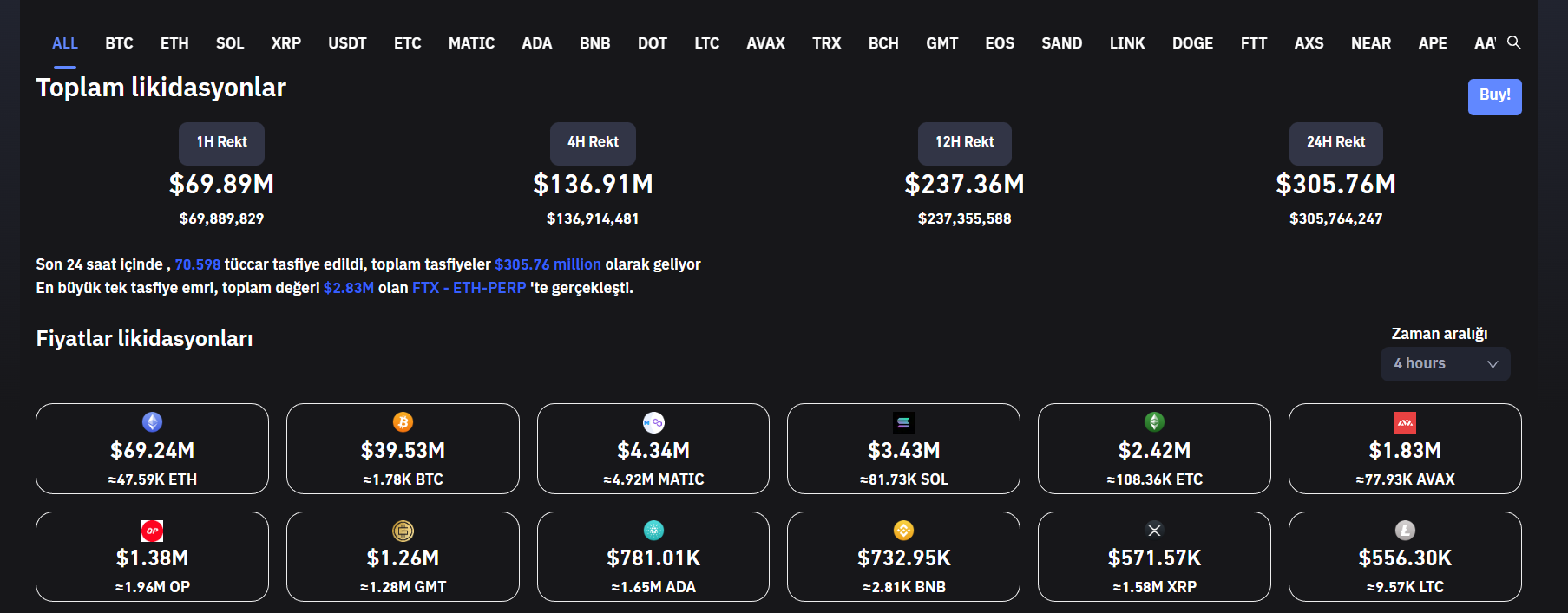The height and width of the screenshot is (613, 1568).
Task: Click the Avalanche red icon
Action: pyautogui.click(x=1405, y=422)
